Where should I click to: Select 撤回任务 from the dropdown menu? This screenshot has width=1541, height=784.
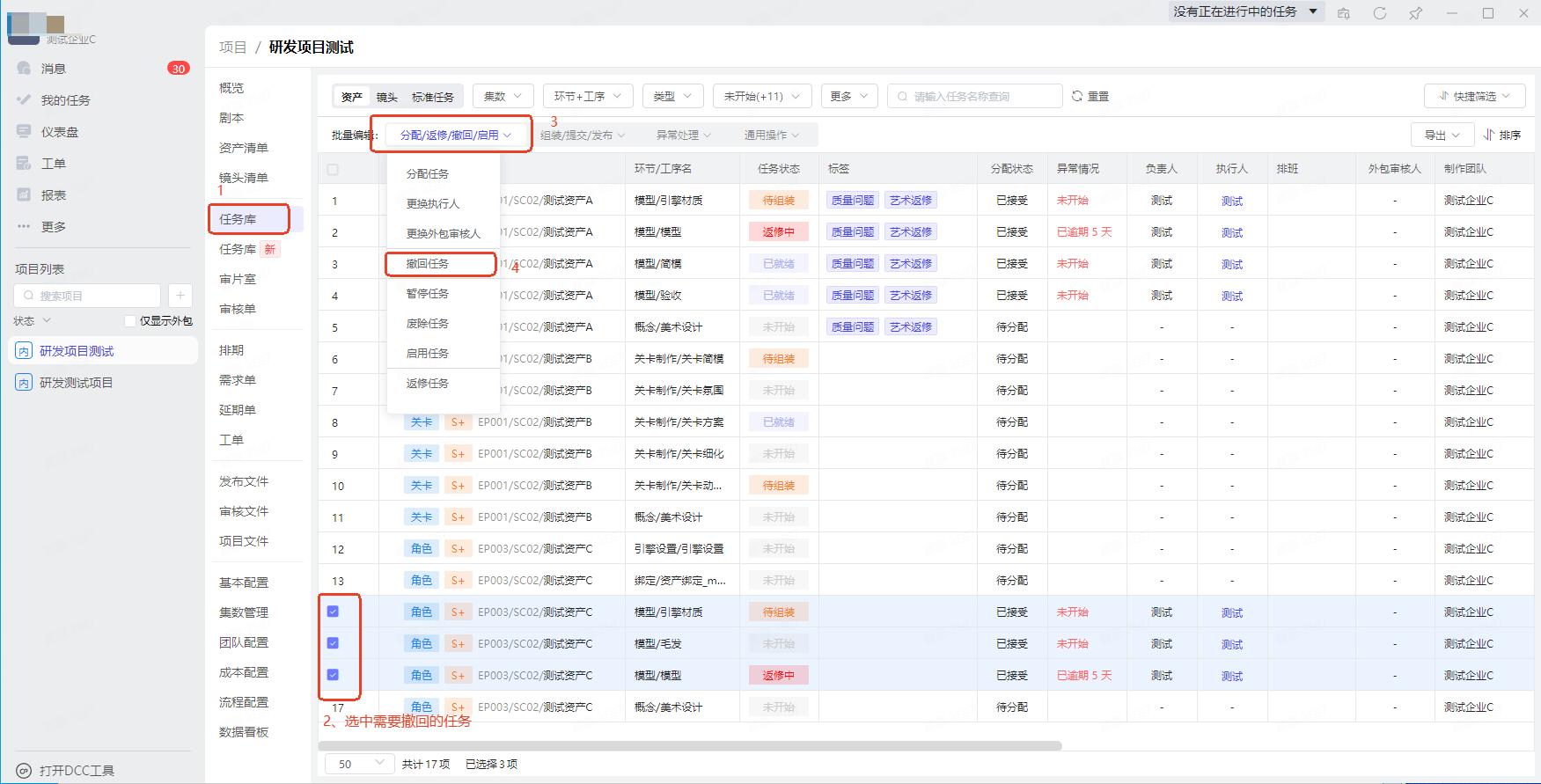[428, 264]
